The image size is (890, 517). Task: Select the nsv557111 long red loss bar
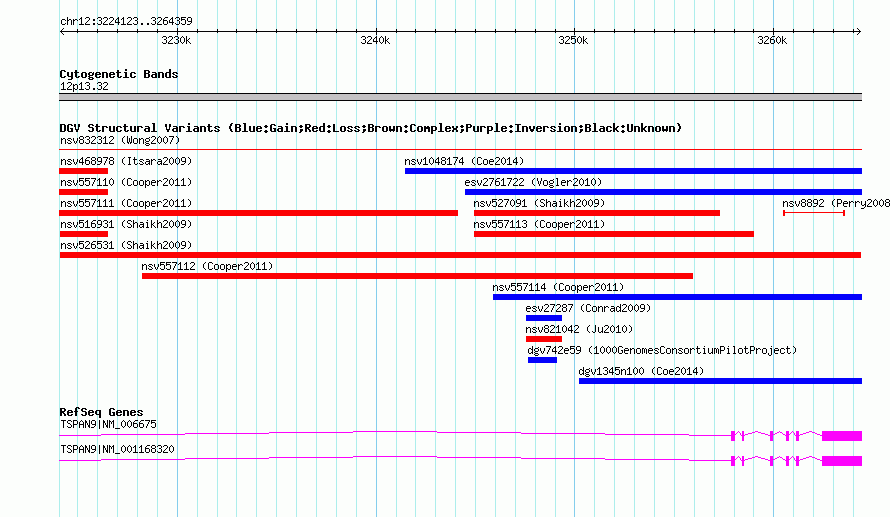258,213
